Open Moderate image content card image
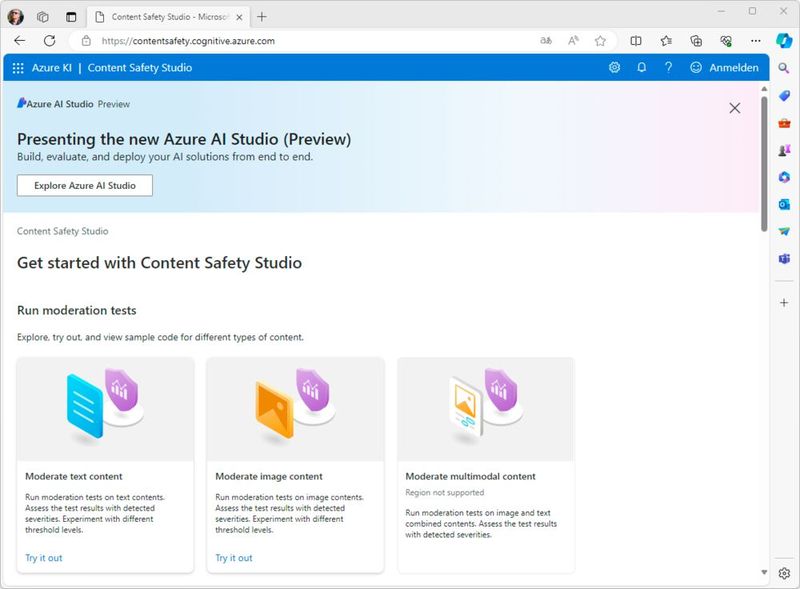 pos(295,409)
